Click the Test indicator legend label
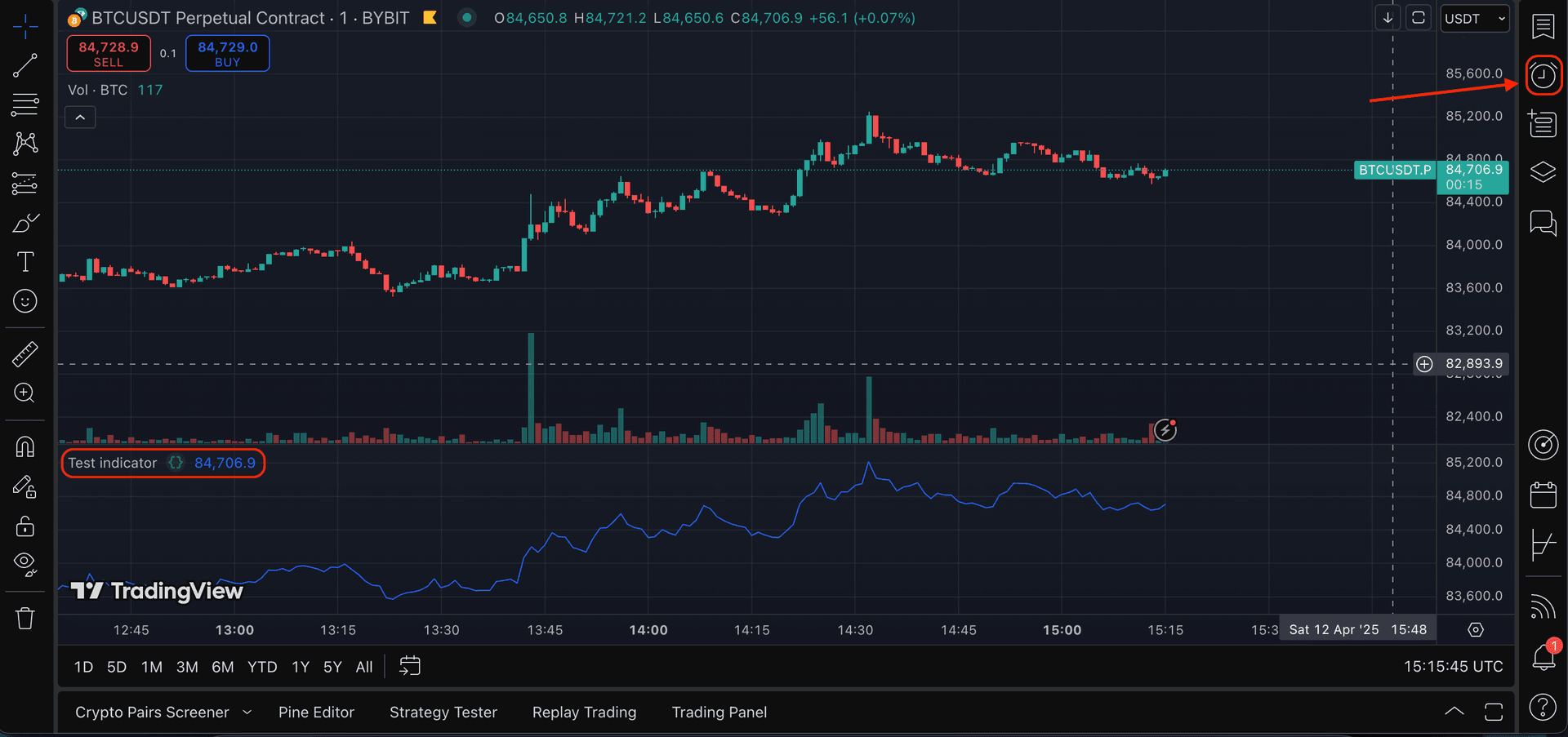1568x737 pixels. (113, 464)
